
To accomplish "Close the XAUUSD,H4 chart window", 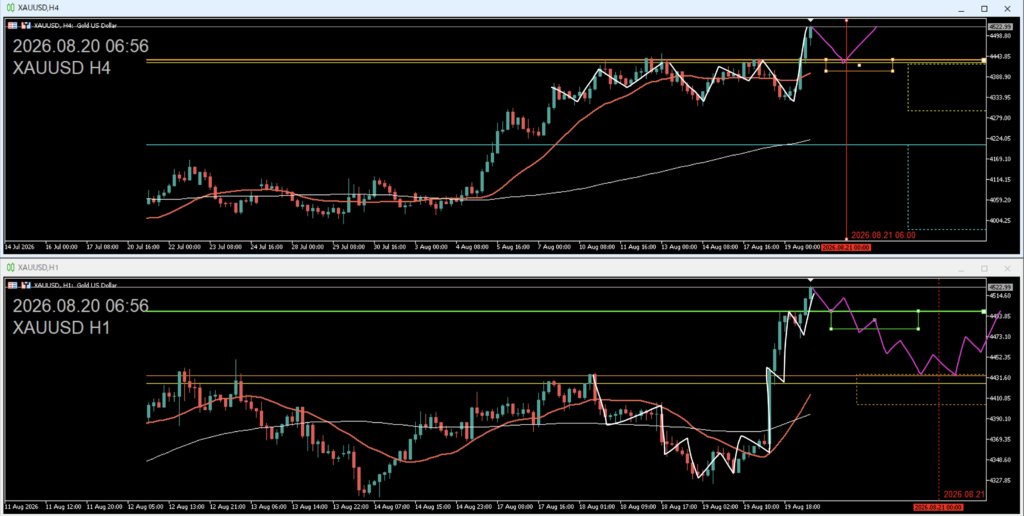I will coord(1008,8).
